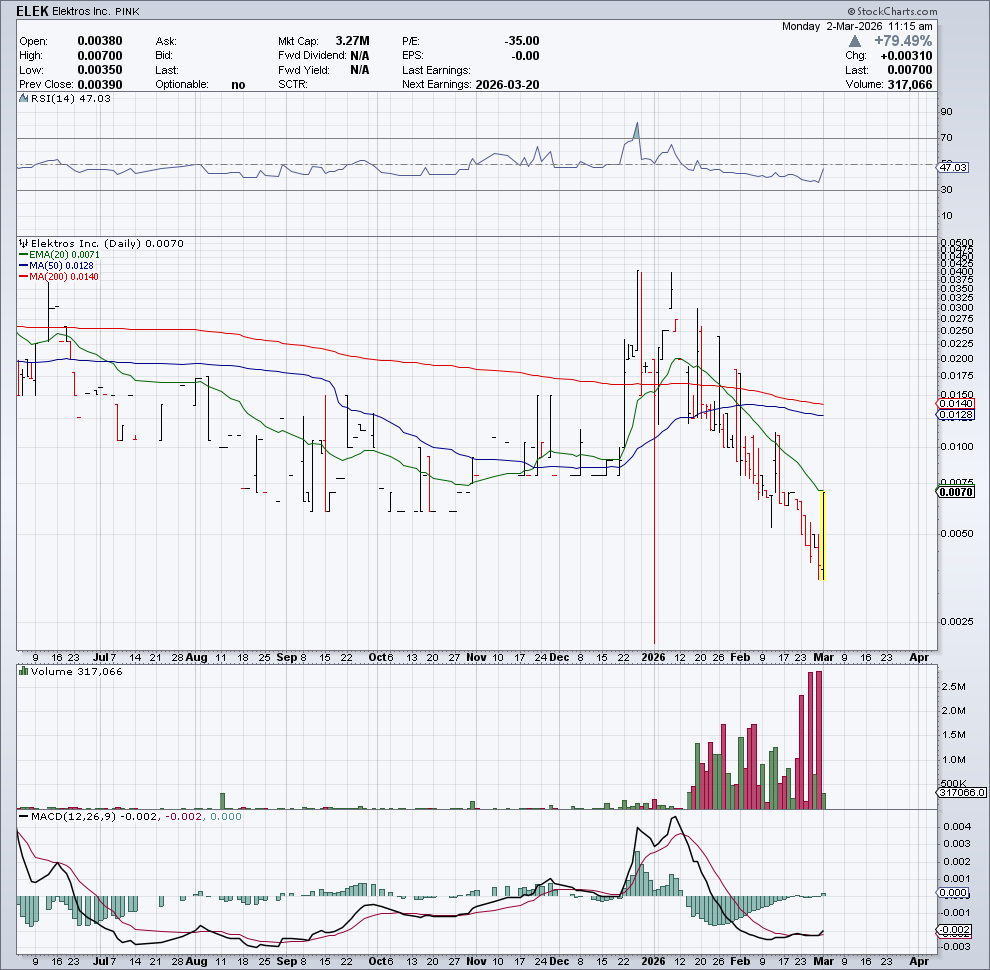
Task: Click the Aug label on the bottom date axis
Action: pyautogui.click(x=196, y=961)
